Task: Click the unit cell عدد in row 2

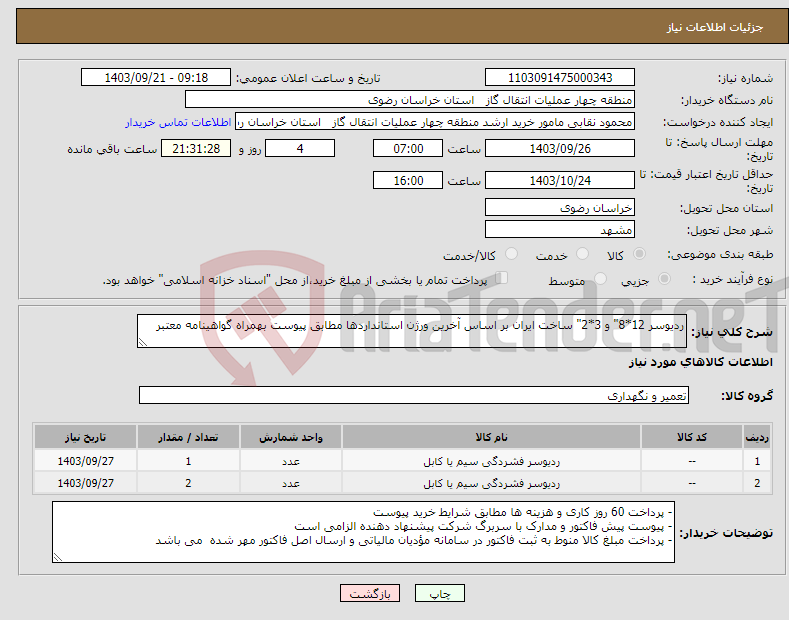Action: [291, 483]
